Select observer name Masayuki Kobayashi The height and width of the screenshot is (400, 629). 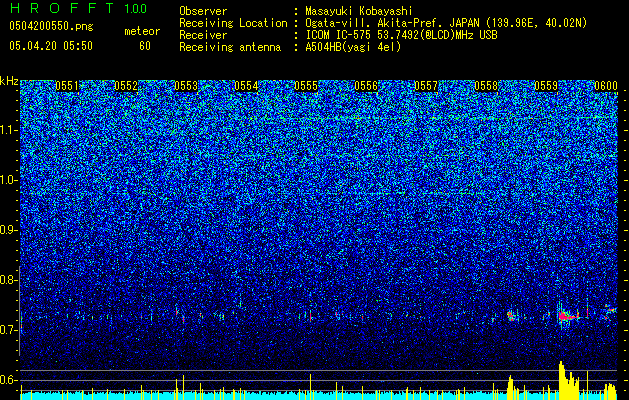(x=359, y=11)
